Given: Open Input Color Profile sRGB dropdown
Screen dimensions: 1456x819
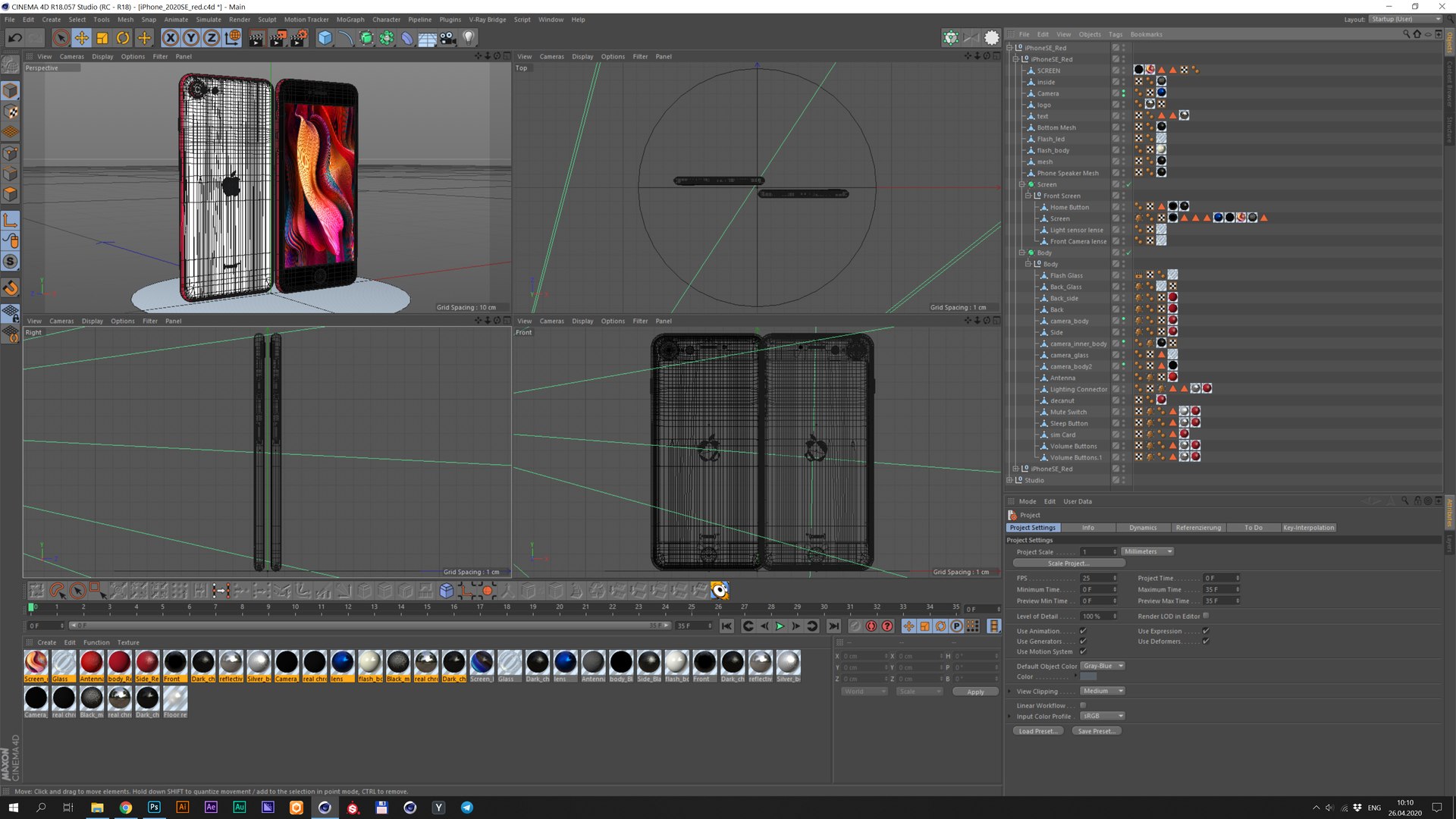Looking at the screenshot, I should click(1103, 717).
